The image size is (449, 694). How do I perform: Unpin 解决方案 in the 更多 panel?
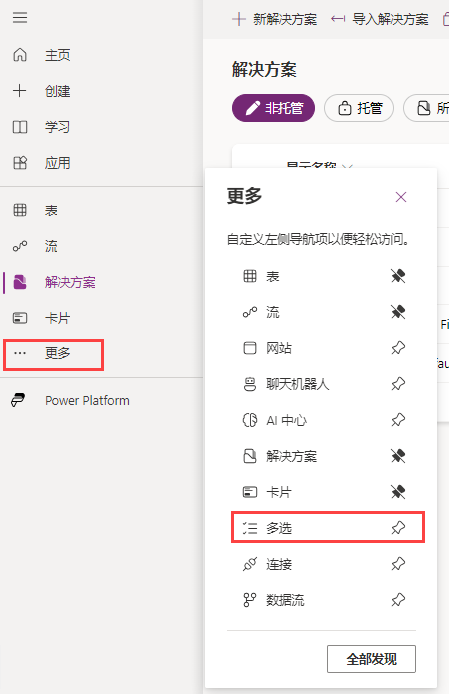click(x=398, y=456)
